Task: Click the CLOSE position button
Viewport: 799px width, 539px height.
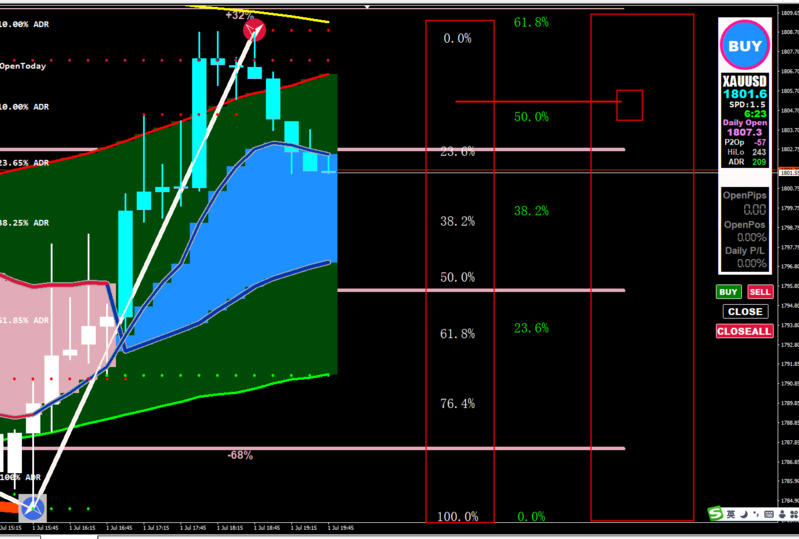Action: click(745, 311)
